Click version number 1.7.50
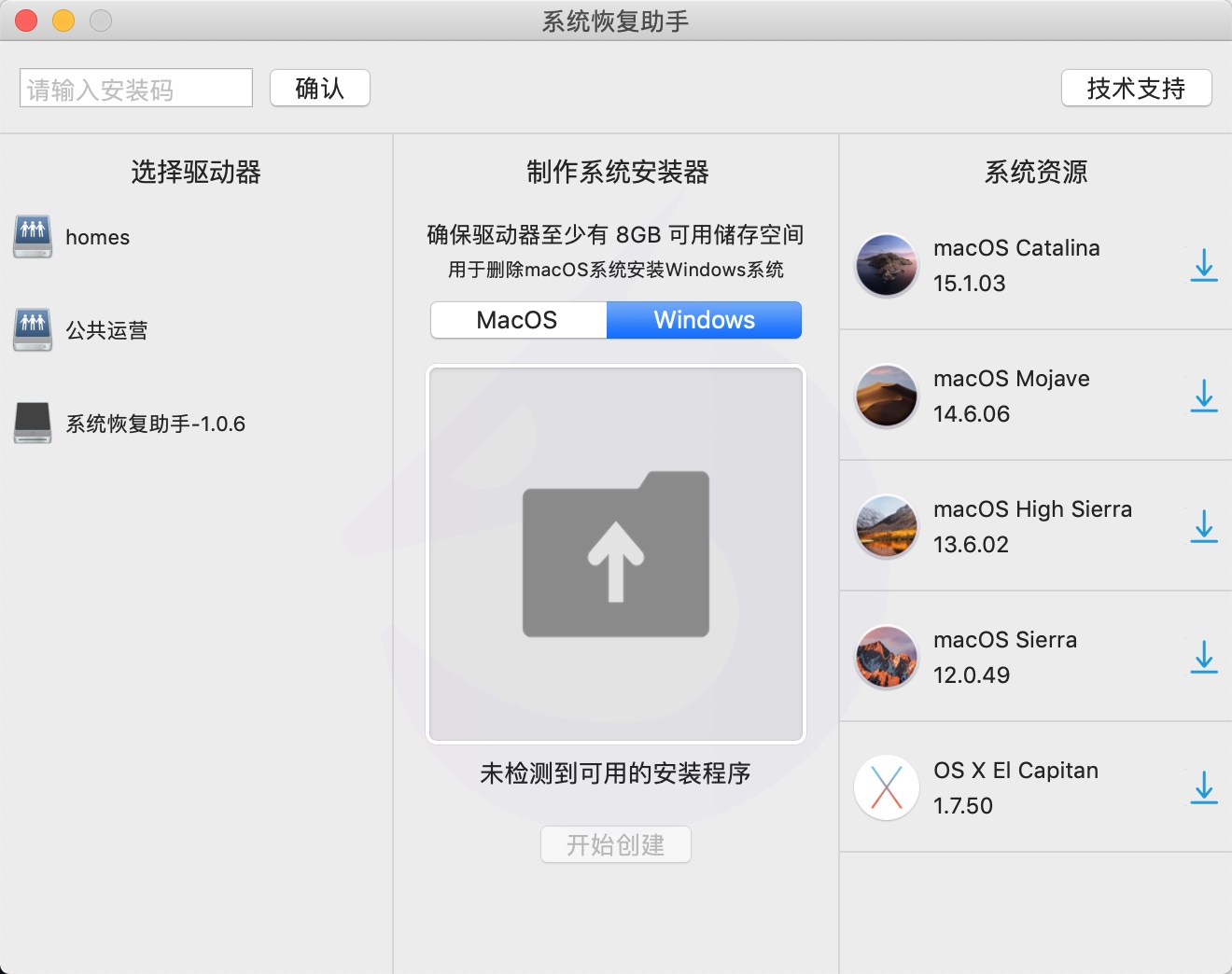 [963, 806]
